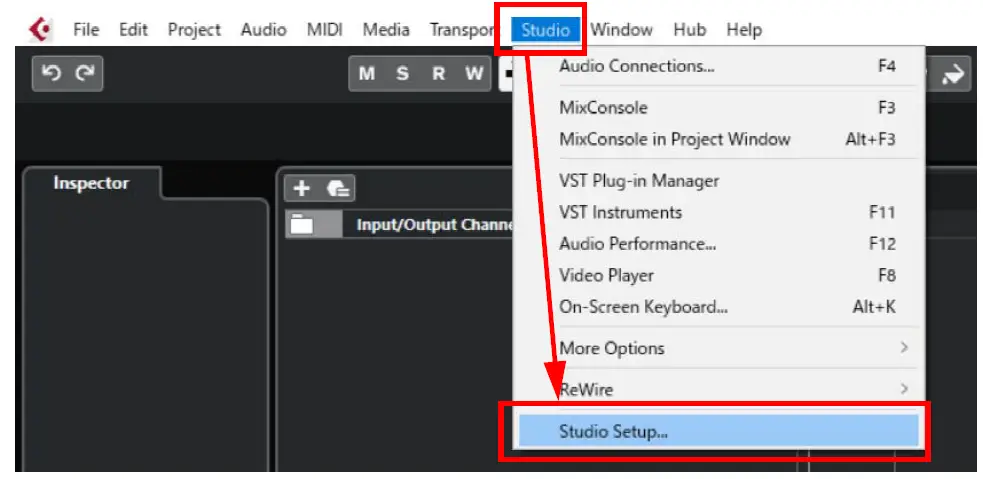Choose Audio Connections menu entry

click(637, 67)
